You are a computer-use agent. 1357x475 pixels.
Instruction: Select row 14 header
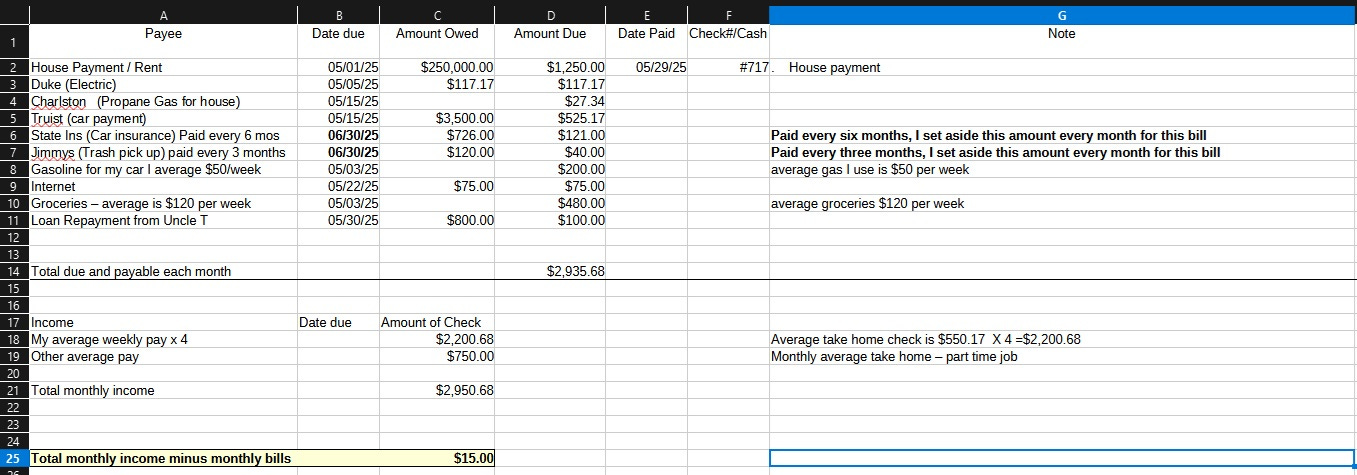[x=14, y=272]
